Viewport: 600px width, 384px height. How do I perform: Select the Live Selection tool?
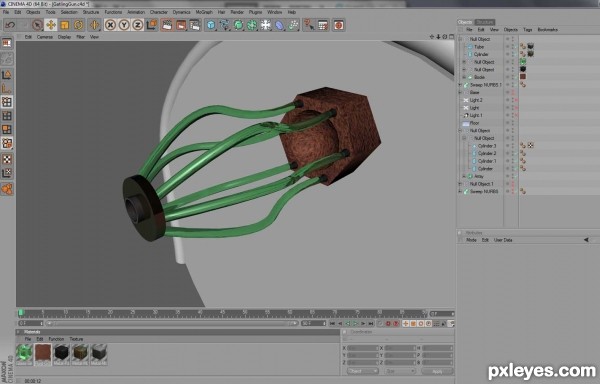pos(37,25)
